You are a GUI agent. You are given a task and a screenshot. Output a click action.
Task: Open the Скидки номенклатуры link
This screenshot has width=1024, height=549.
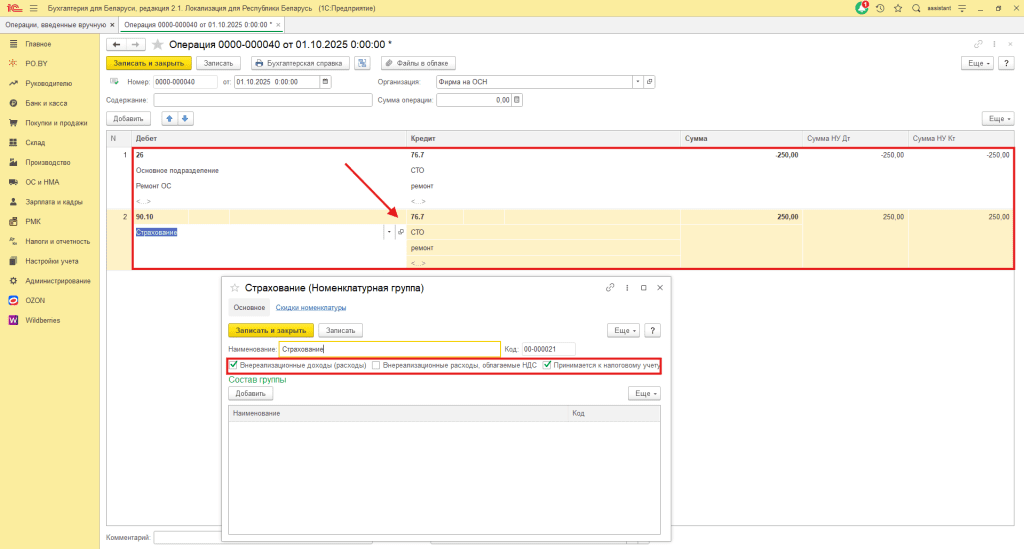tap(311, 307)
